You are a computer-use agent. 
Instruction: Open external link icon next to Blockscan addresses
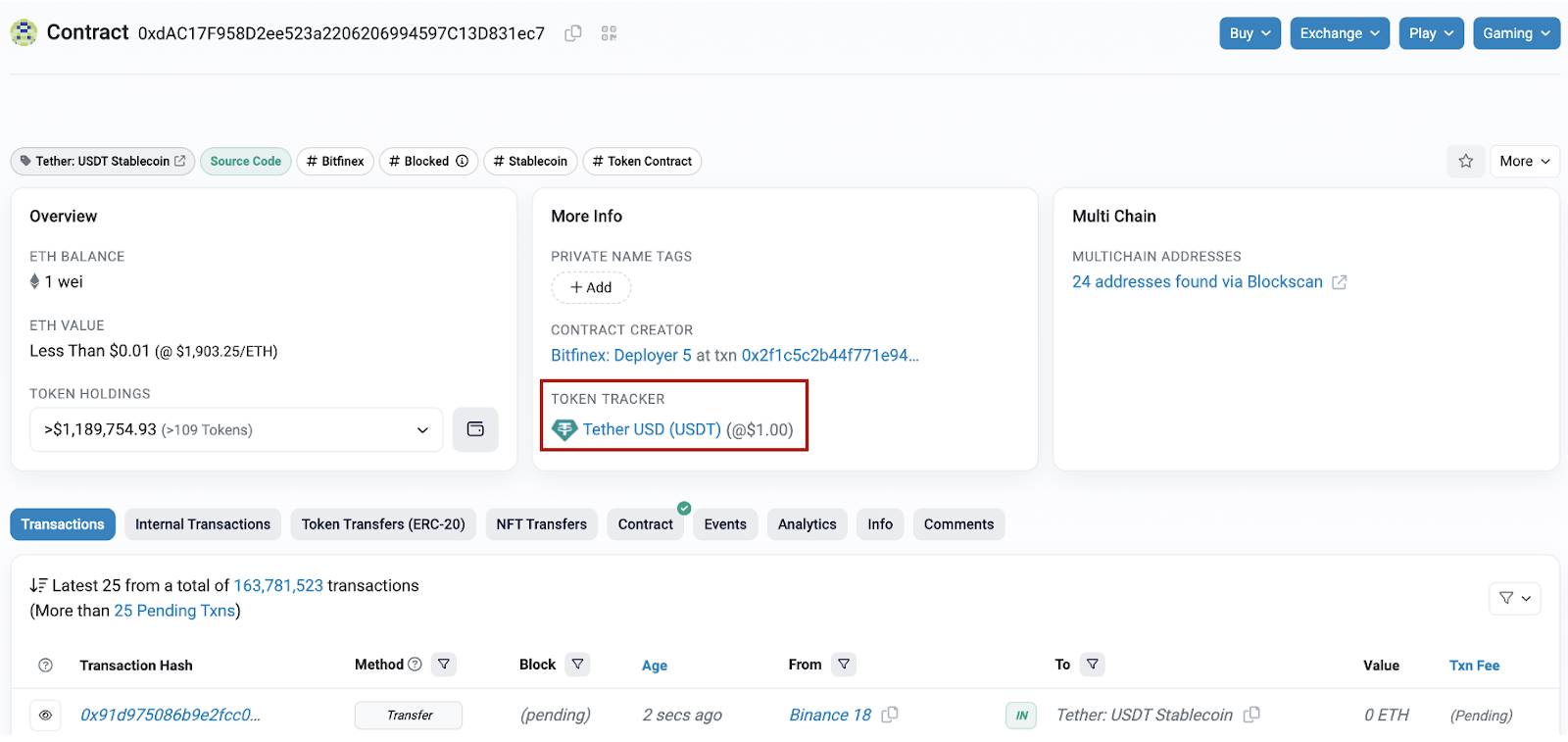1340,282
